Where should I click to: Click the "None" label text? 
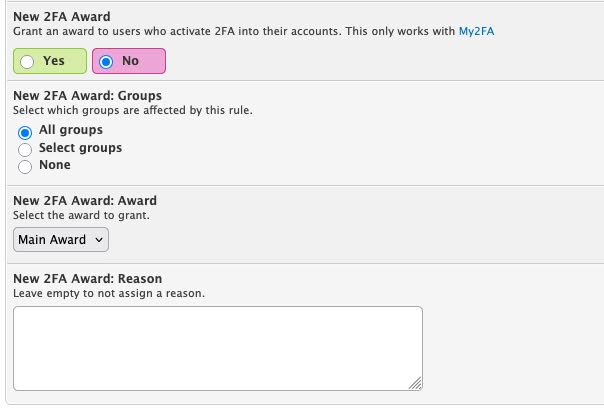tap(55, 165)
